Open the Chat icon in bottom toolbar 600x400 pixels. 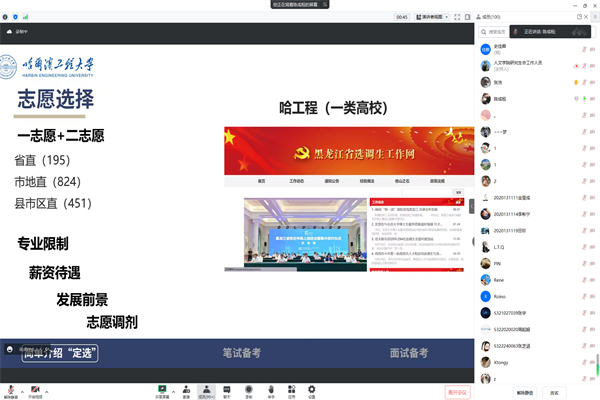[226, 388]
